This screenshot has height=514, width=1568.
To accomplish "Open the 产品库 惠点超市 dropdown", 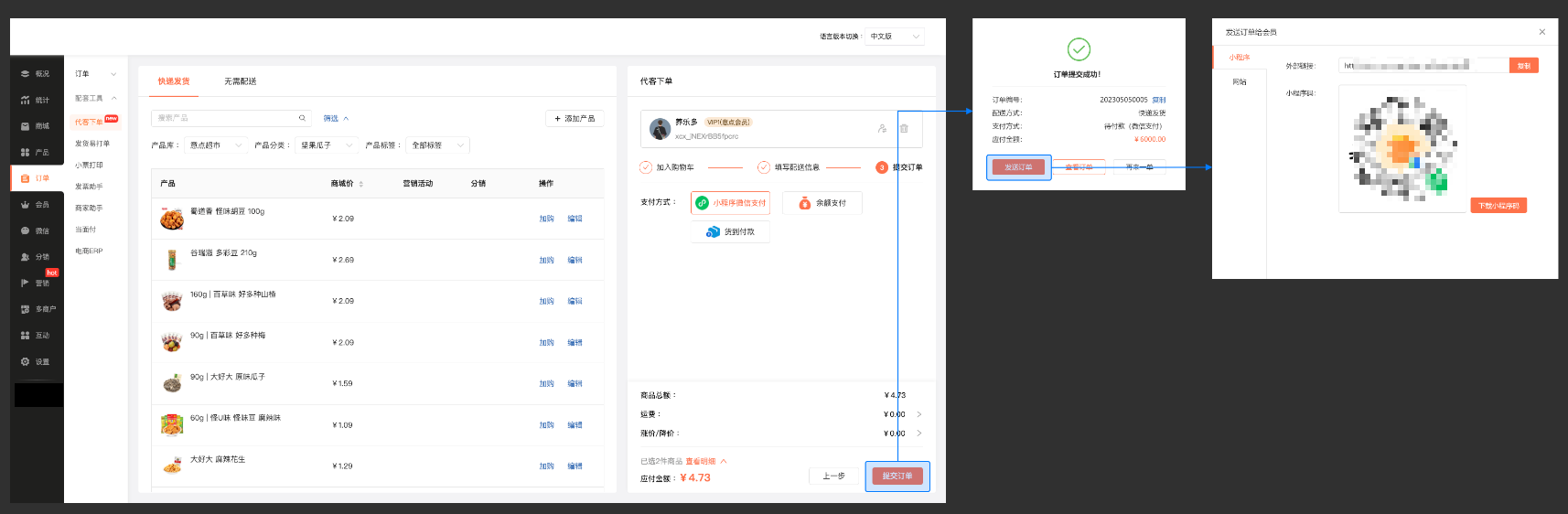I will tap(216, 145).
